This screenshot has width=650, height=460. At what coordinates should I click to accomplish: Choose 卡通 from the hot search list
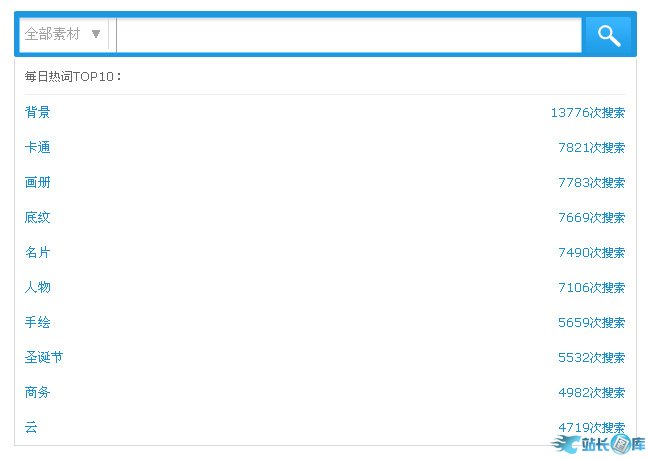(x=38, y=147)
